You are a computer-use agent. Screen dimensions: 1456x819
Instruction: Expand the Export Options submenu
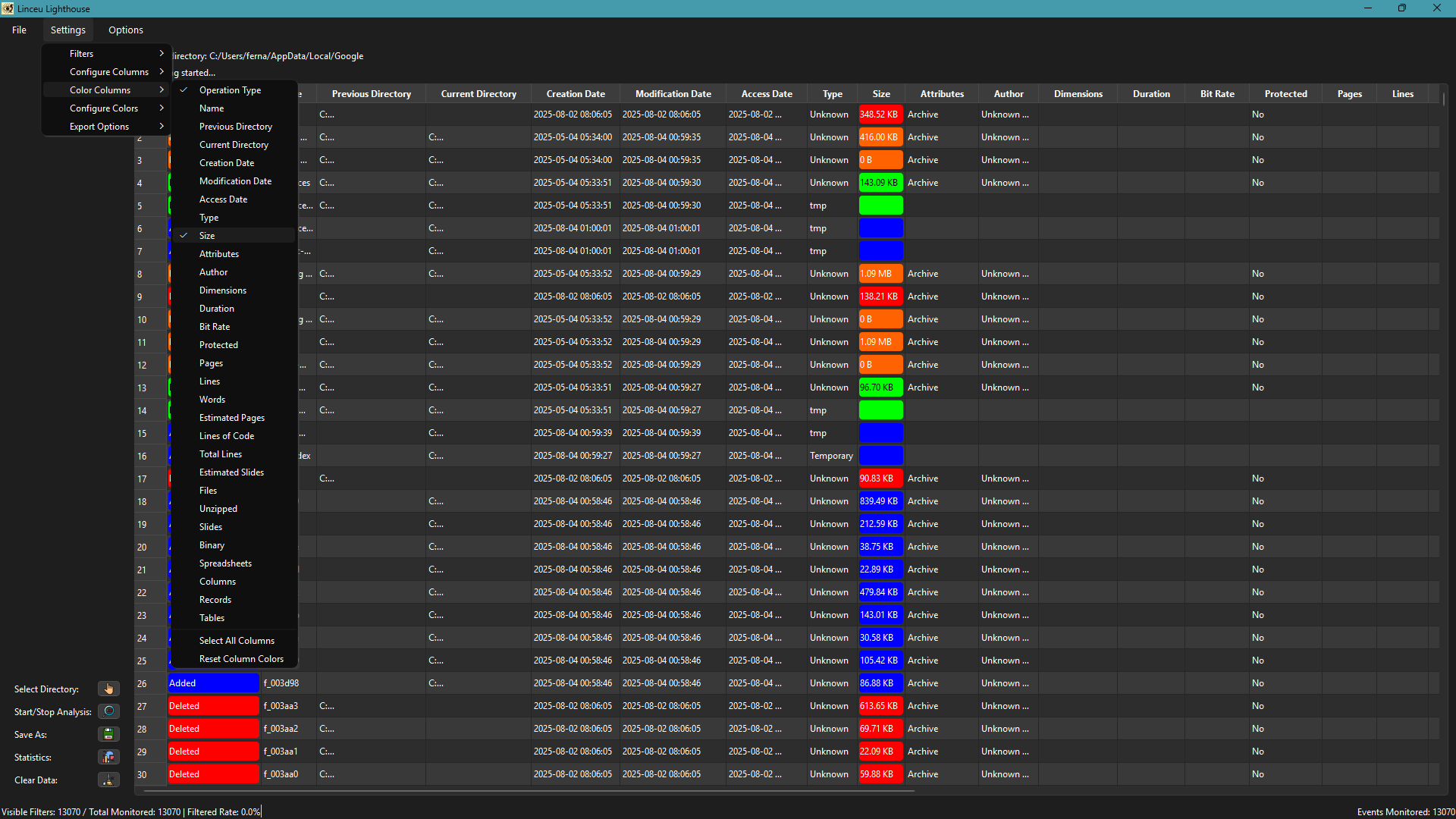99,127
